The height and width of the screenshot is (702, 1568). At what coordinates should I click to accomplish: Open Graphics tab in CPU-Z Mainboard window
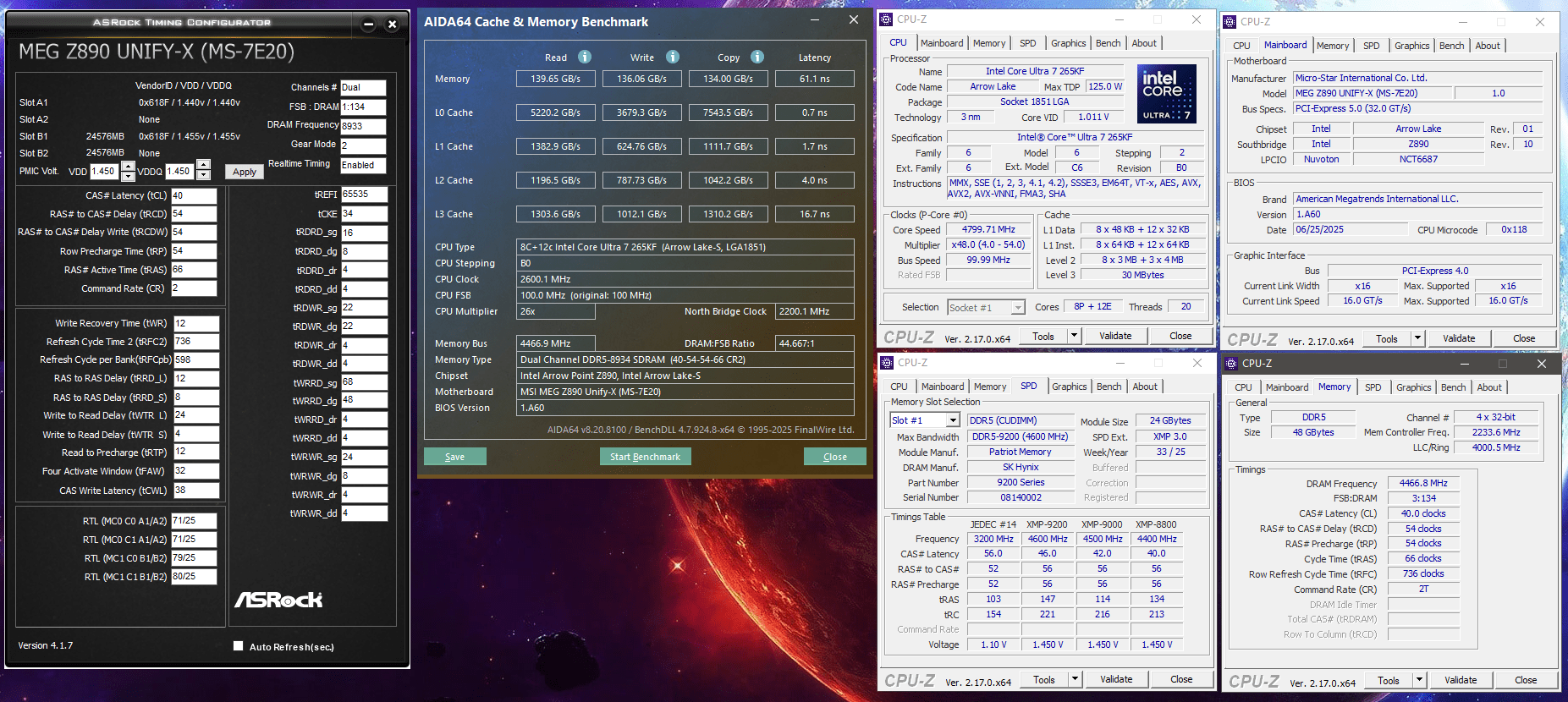(1411, 46)
